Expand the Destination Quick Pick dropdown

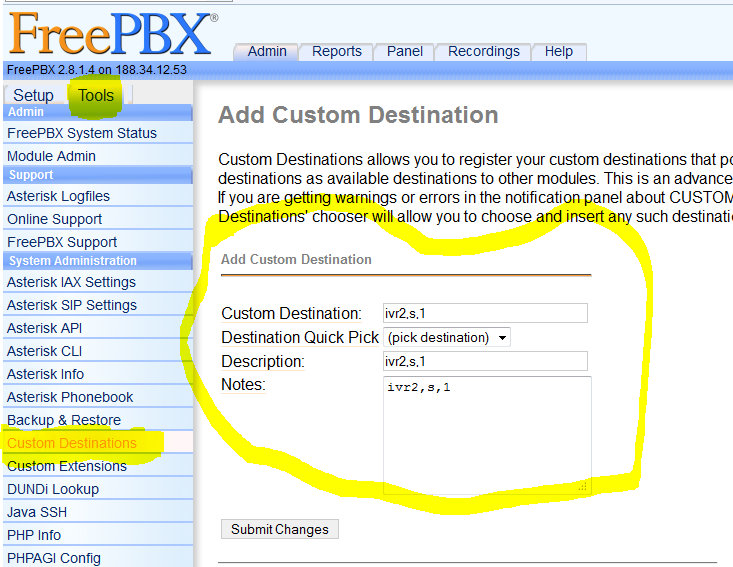(447, 337)
